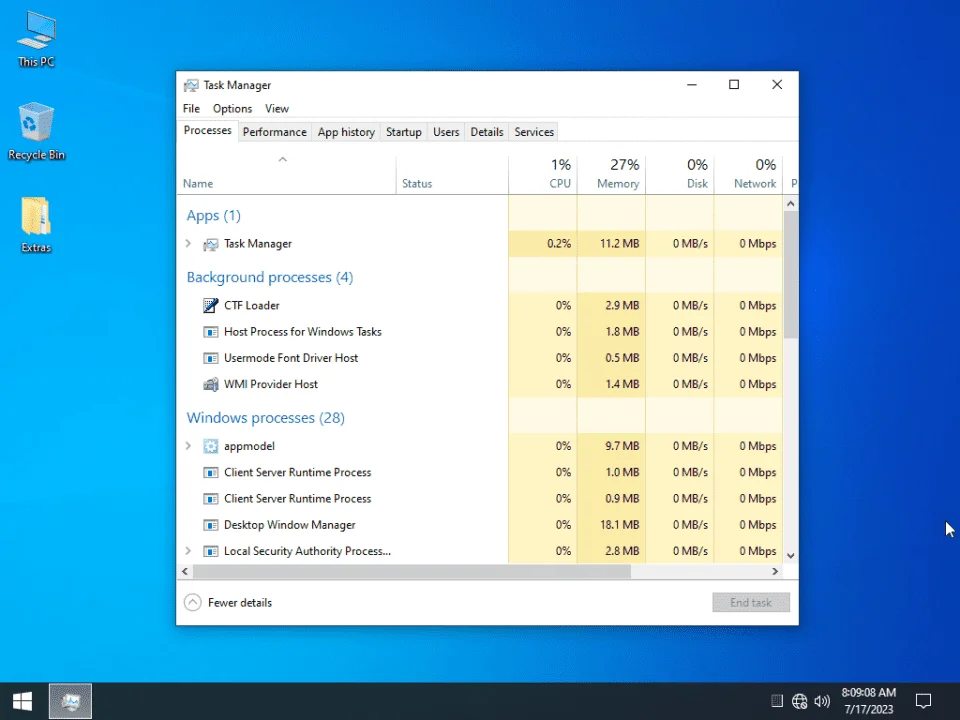The height and width of the screenshot is (720, 960).
Task: Switch to the Services tab
Action: [x=534, y=132]
